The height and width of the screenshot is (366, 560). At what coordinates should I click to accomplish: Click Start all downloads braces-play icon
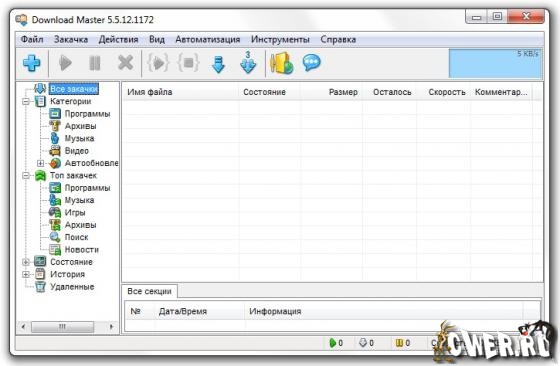(x=158, y=62)
